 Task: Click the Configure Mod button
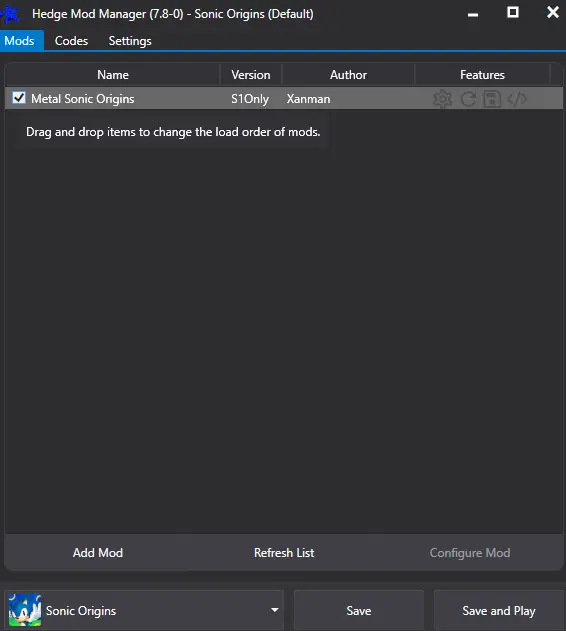[470, 553]
